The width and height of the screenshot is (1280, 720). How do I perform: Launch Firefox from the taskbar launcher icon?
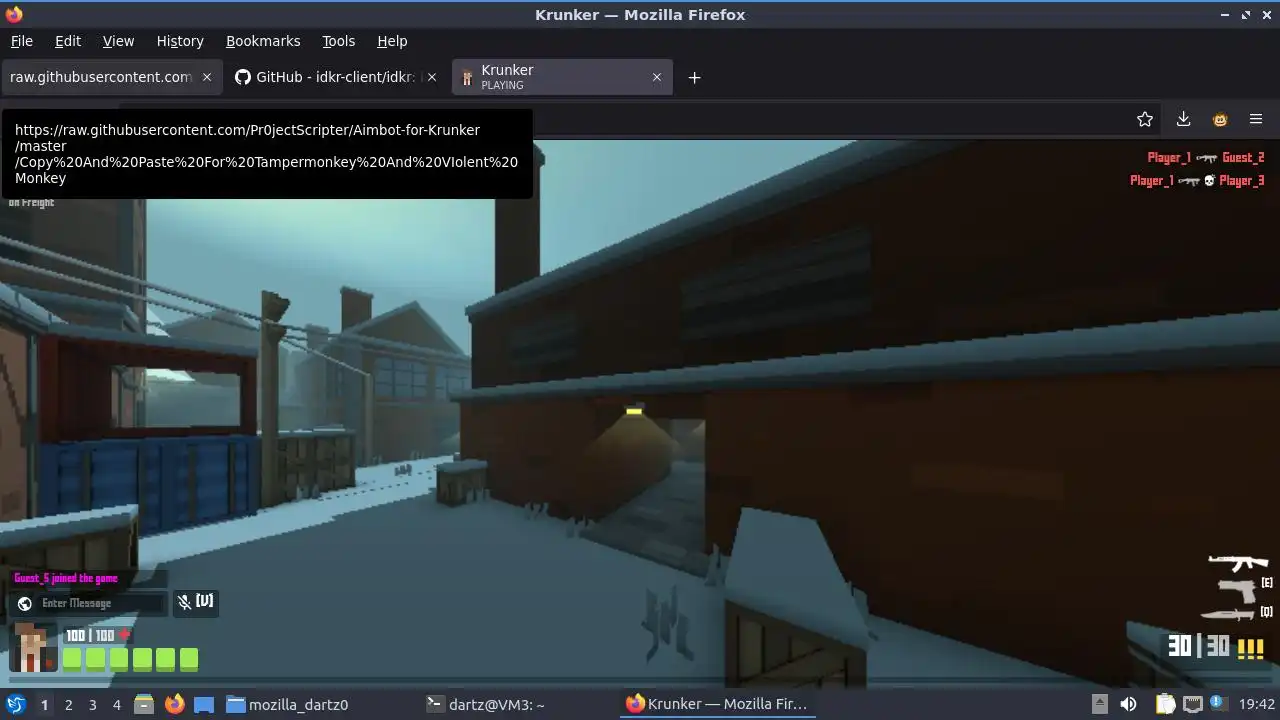pos(174,704)
